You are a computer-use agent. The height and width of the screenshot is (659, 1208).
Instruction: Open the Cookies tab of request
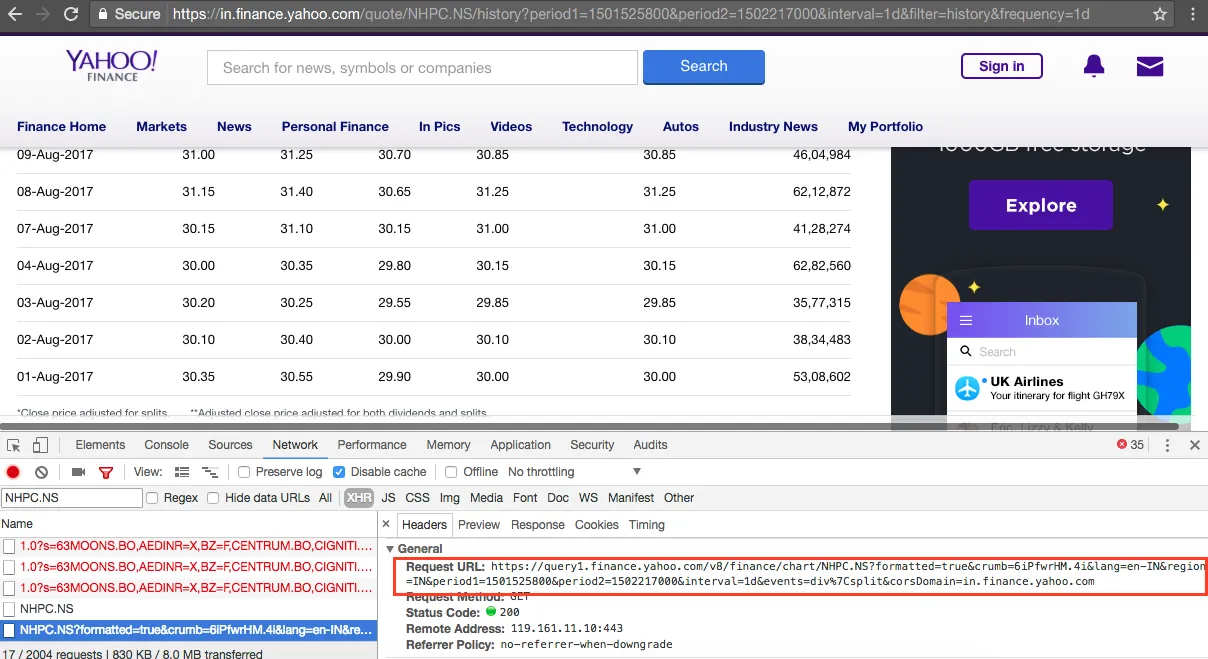[x=597, y=525]
